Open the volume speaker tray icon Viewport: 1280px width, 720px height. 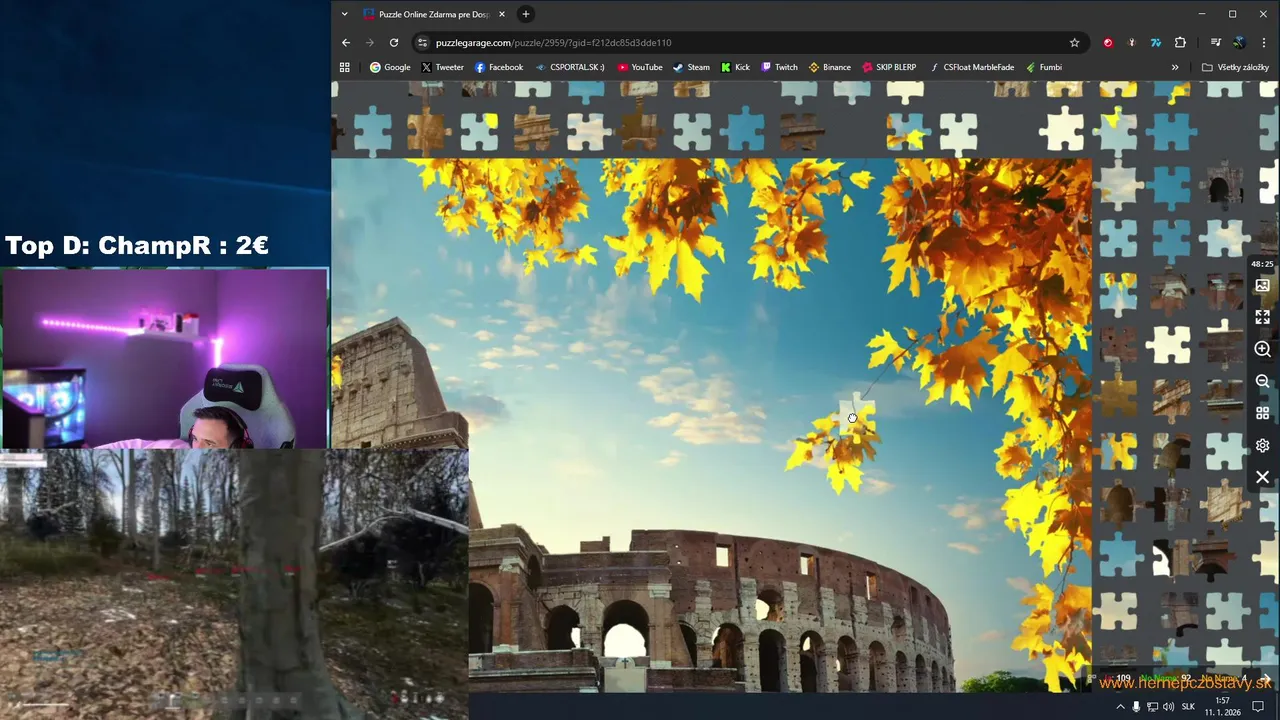click(1168, 706)
